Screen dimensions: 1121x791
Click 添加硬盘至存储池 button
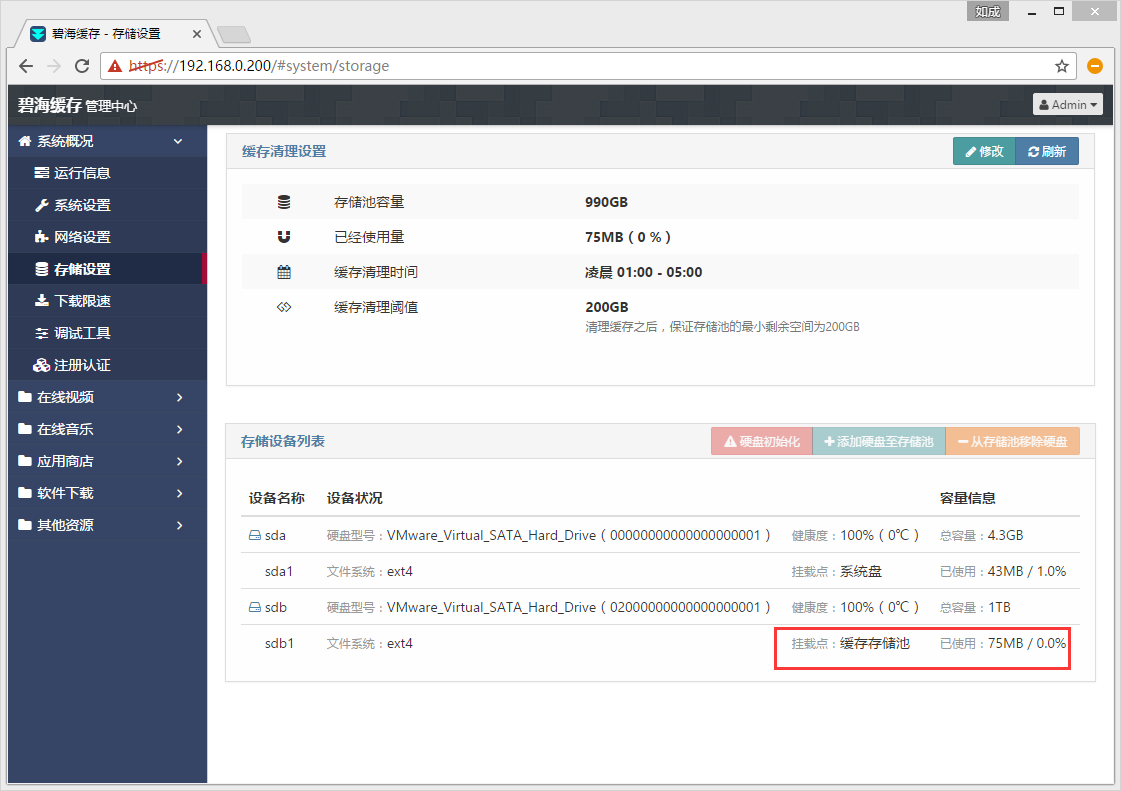[878, 441]
